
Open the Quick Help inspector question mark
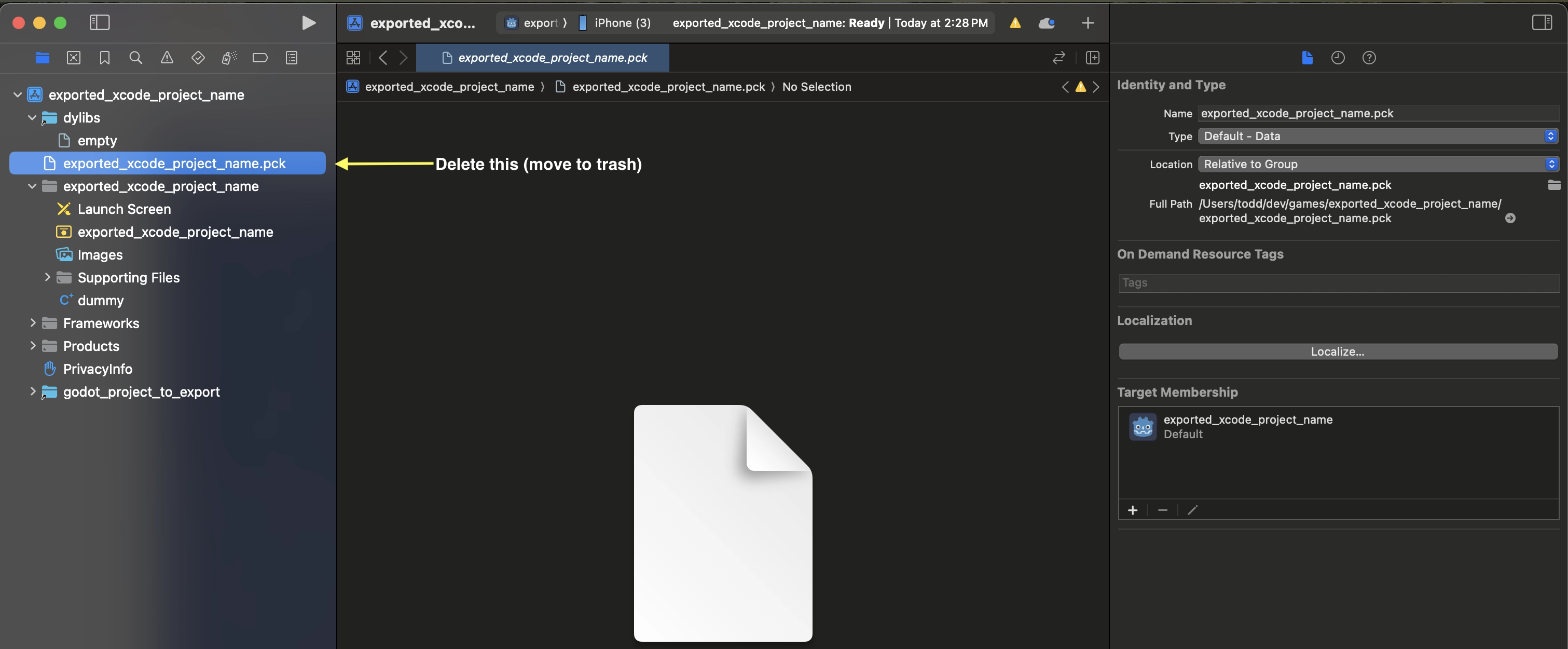click(x=1369, y=58)
